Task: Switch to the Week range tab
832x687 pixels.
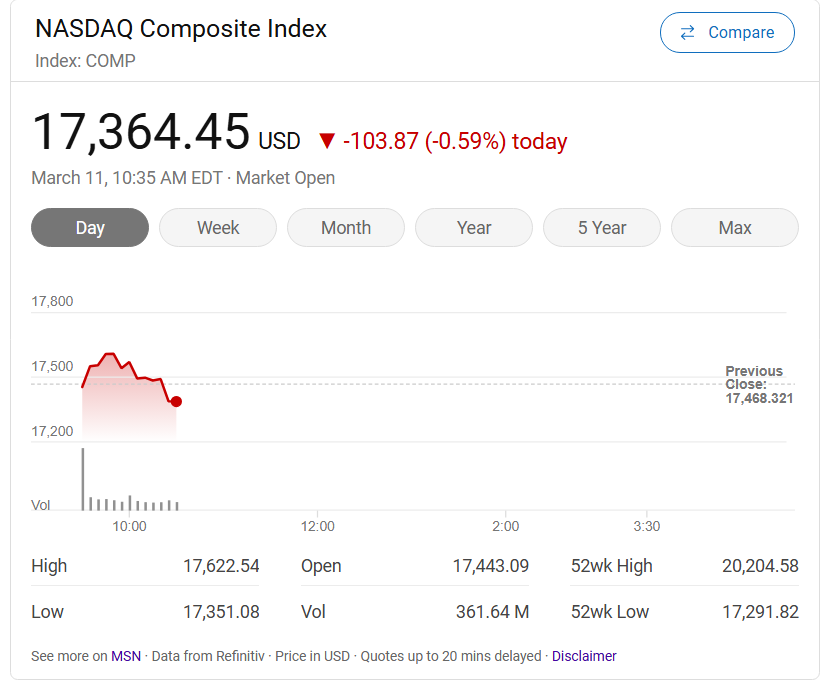Action: pyautogui.click(x=218, y=228)
